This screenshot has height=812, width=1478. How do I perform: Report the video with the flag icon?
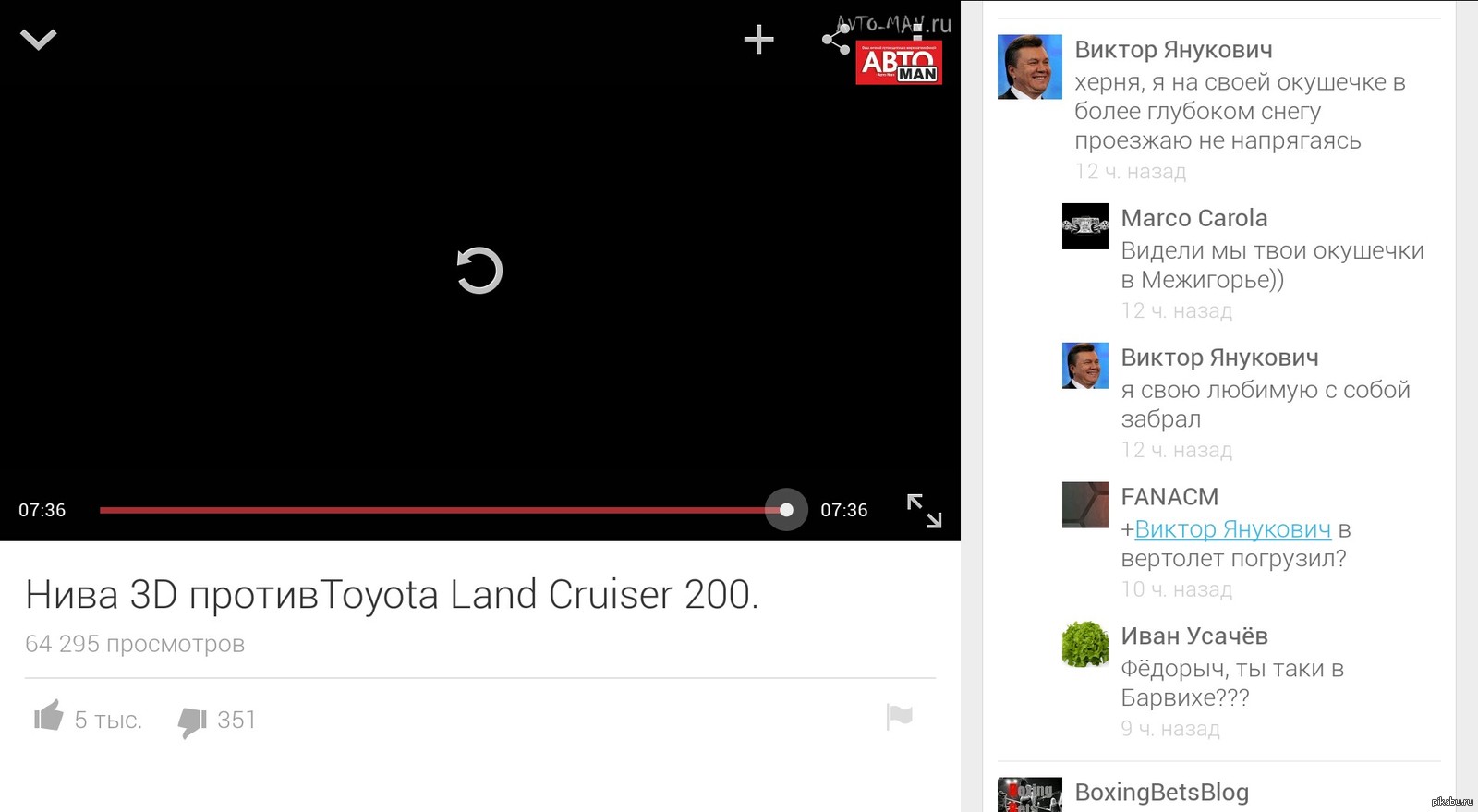(899, 716)
